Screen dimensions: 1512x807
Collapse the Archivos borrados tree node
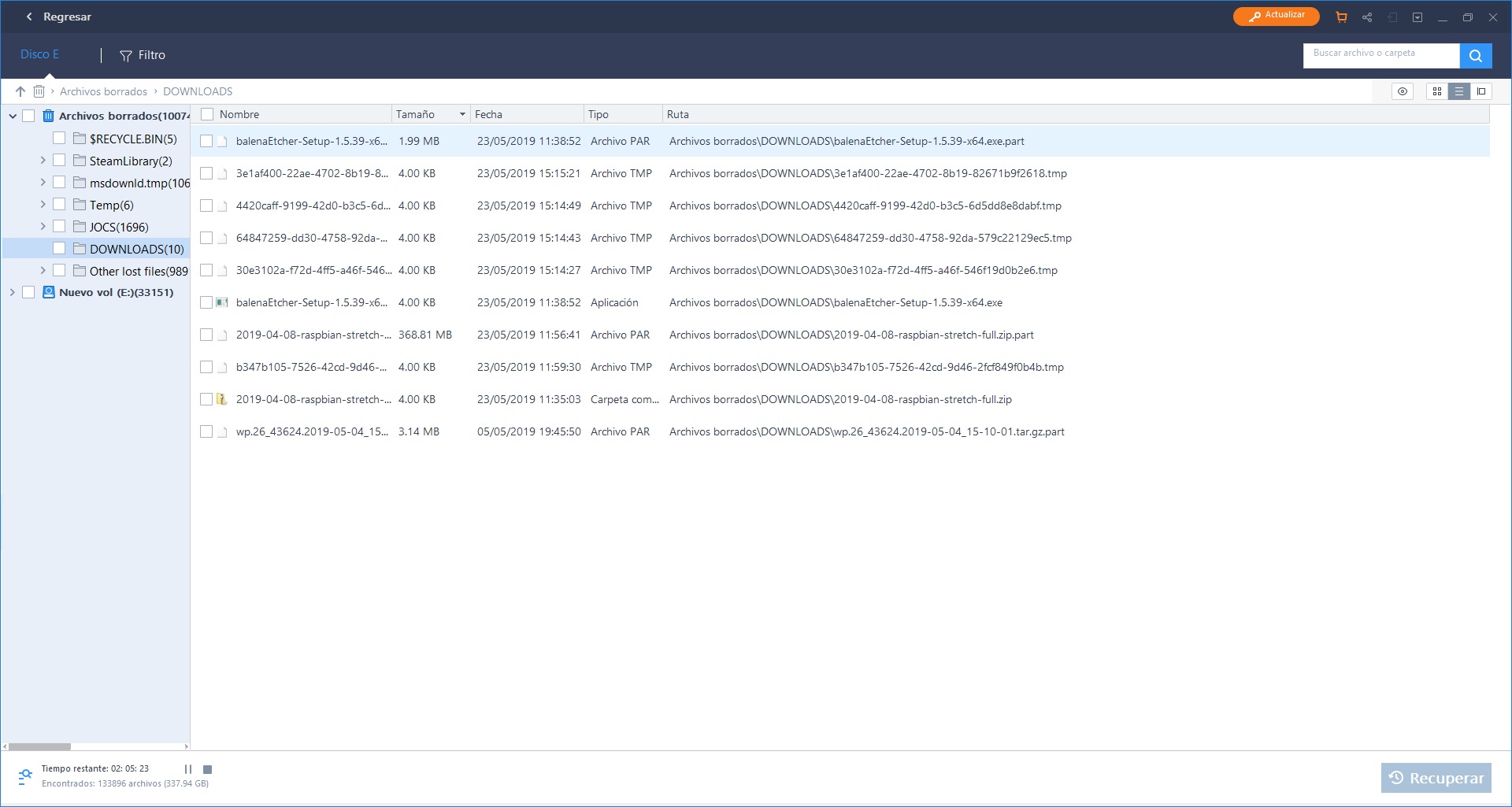(x=13, y=116)
